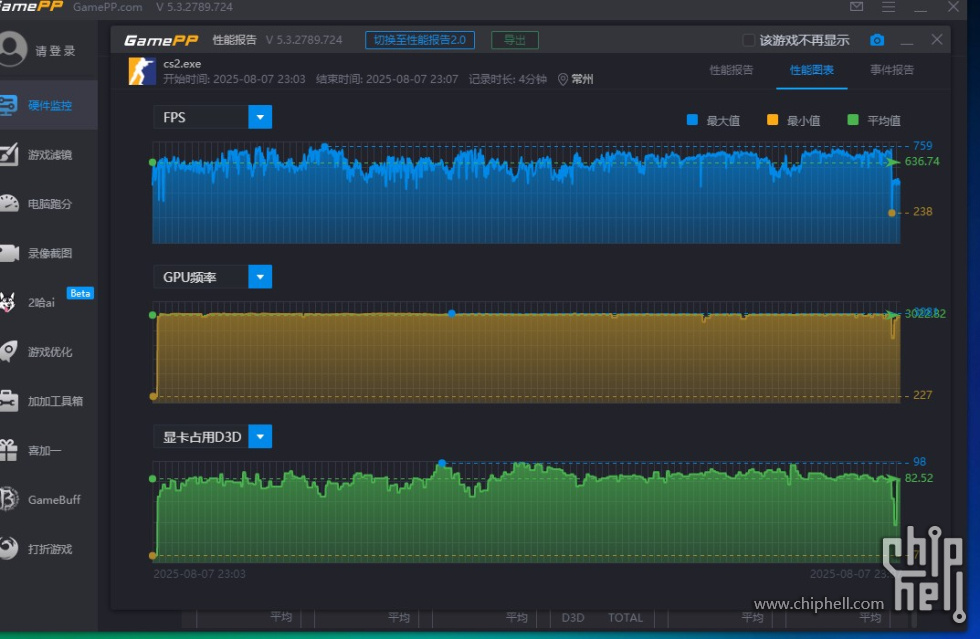Click the cs2.exe process name
Screen dimensions: 980x639
(182, 64)
